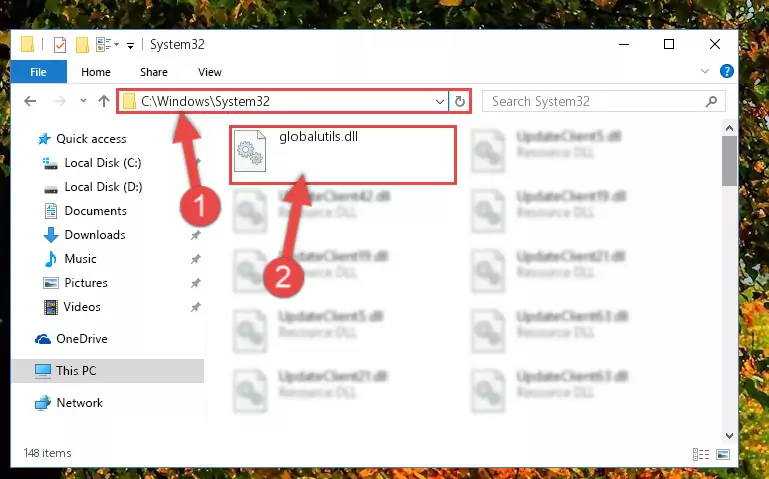Click the vertical scrollbar thumb
The height and width of the screenshot is (479, 769).
[729, 161]
